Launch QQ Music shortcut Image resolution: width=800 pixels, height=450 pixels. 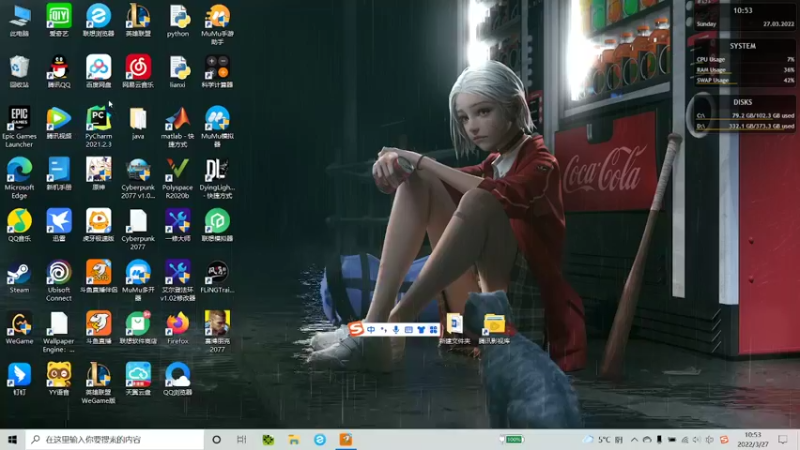pyautogui.click(x=19, y=225)
